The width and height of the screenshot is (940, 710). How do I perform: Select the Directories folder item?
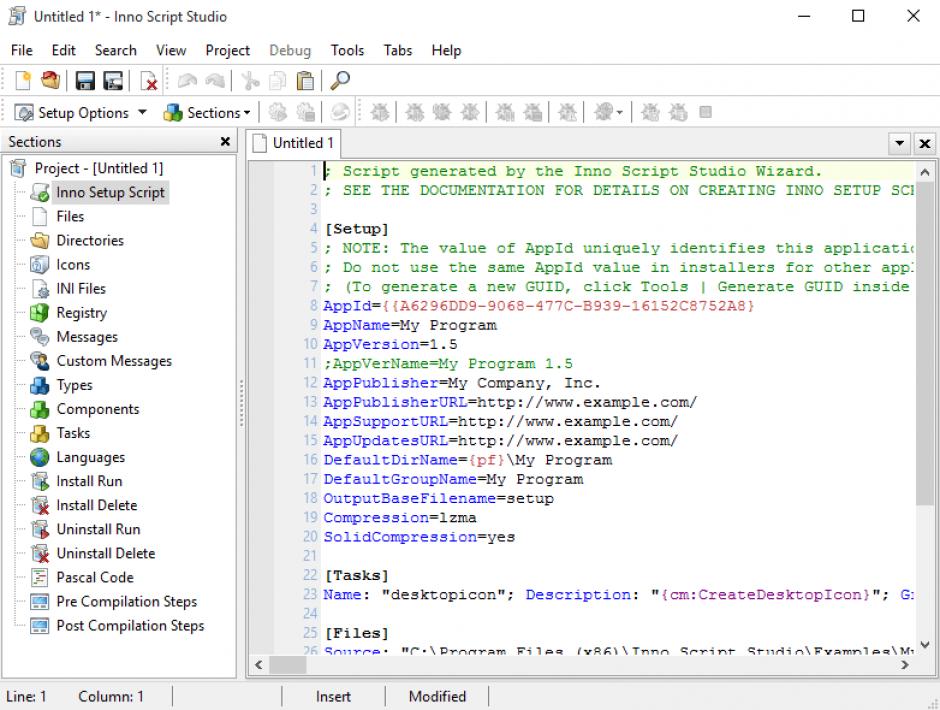[90, 240]
